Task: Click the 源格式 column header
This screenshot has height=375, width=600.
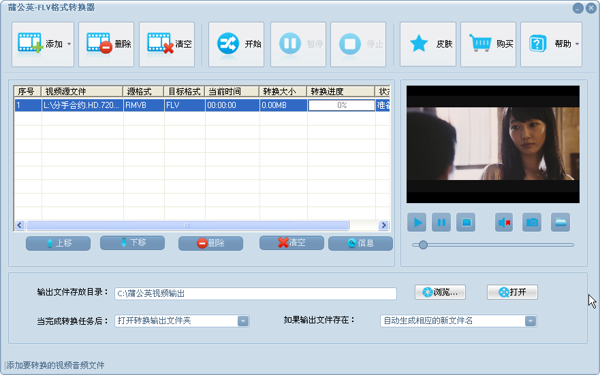Action: (143, 91)
